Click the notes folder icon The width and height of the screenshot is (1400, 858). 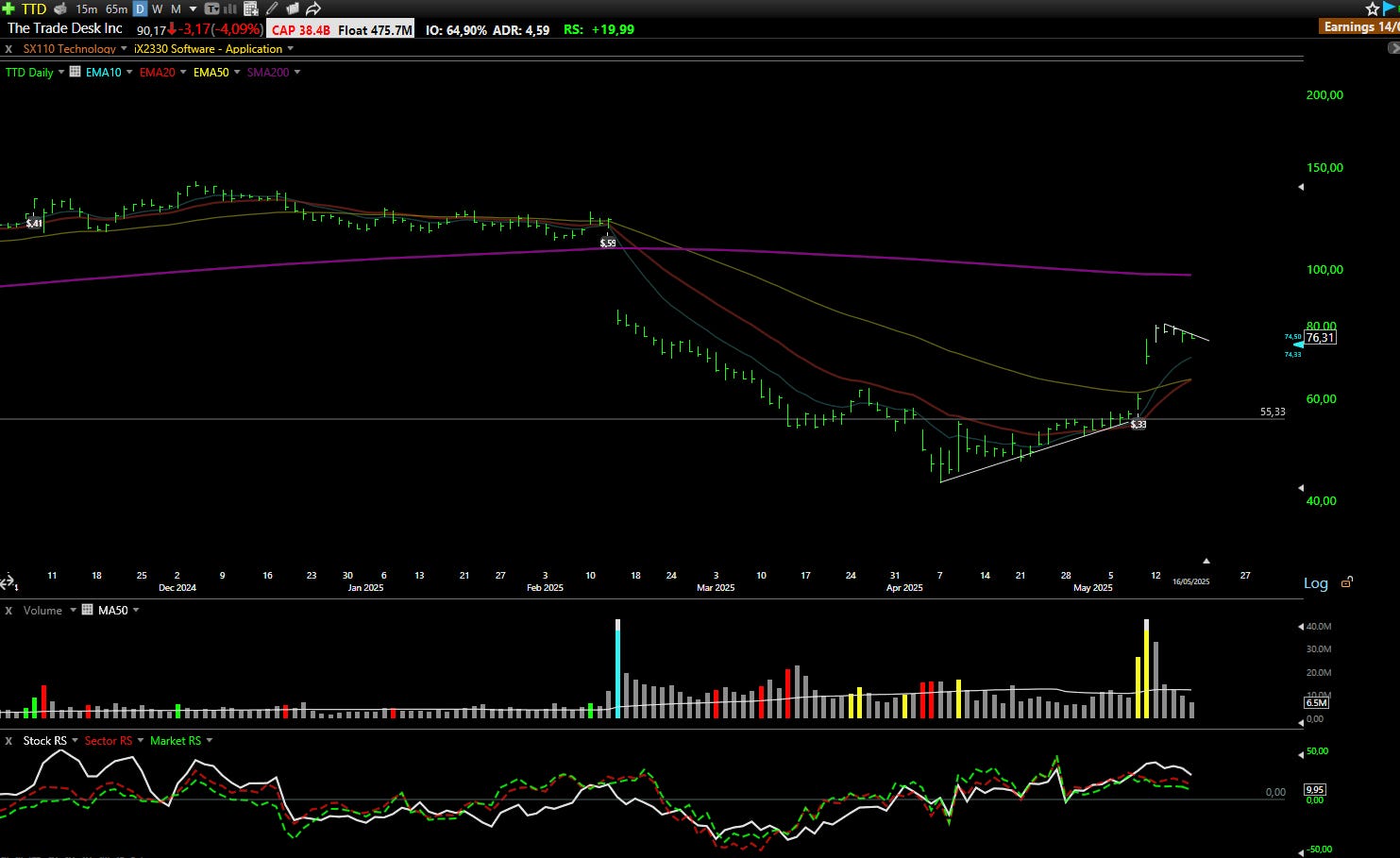[x=293, y=8]
